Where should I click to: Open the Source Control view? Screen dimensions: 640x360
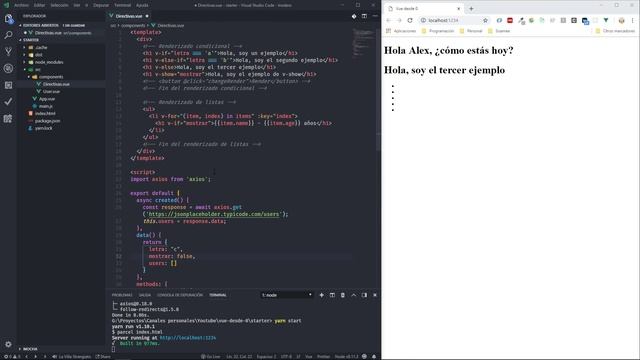(9, 51)
